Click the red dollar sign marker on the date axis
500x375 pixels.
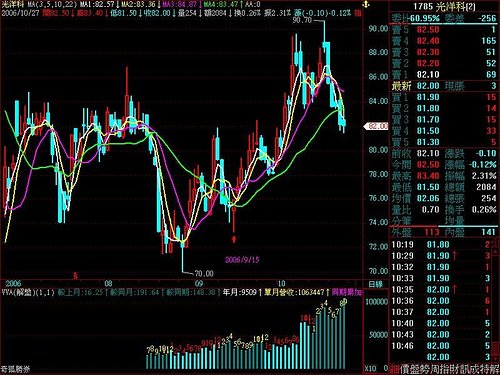point(76,276)
